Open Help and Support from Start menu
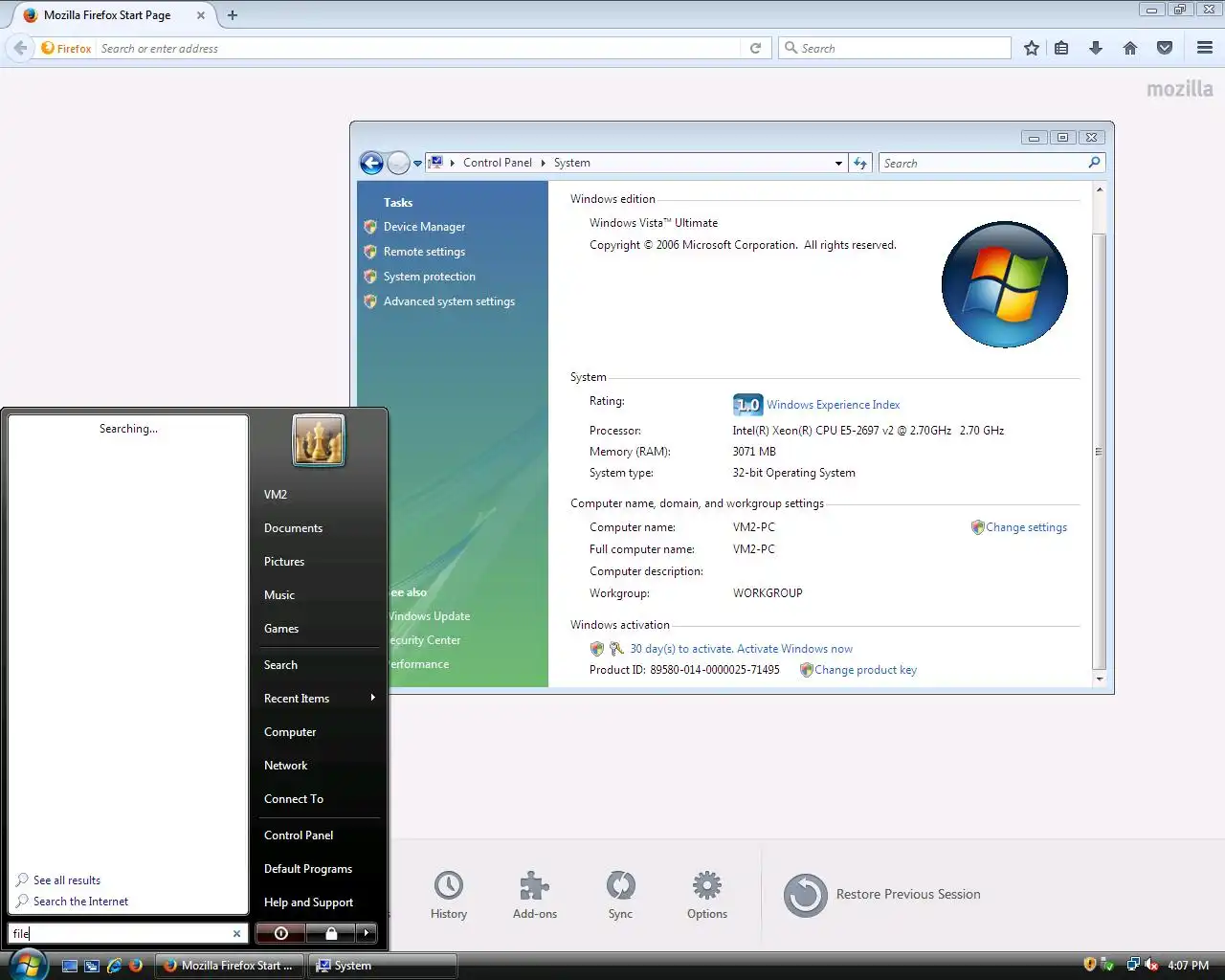 tap(308, 902)
